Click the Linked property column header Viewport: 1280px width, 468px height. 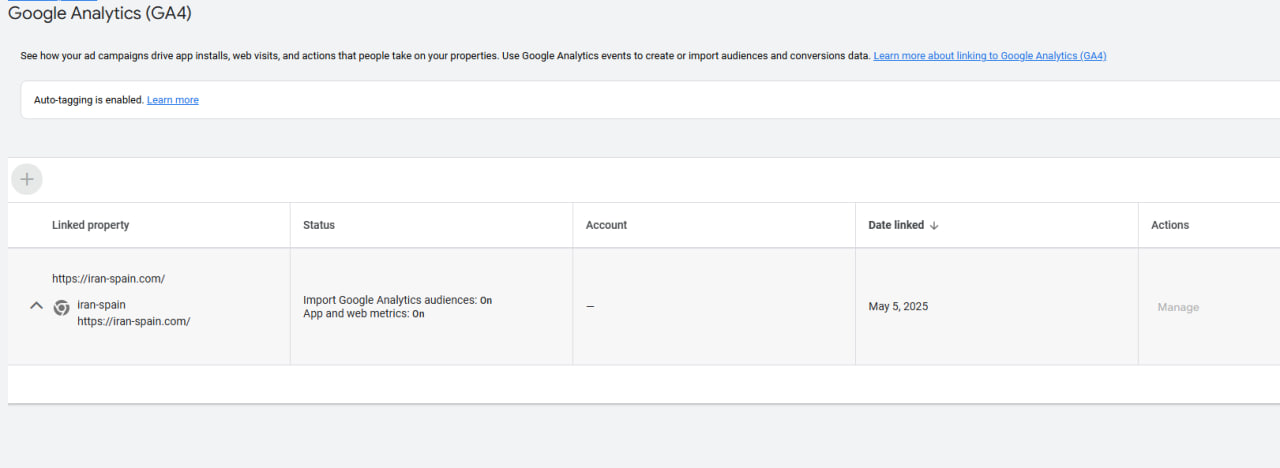pyautogui.click(x=90, y=225)
